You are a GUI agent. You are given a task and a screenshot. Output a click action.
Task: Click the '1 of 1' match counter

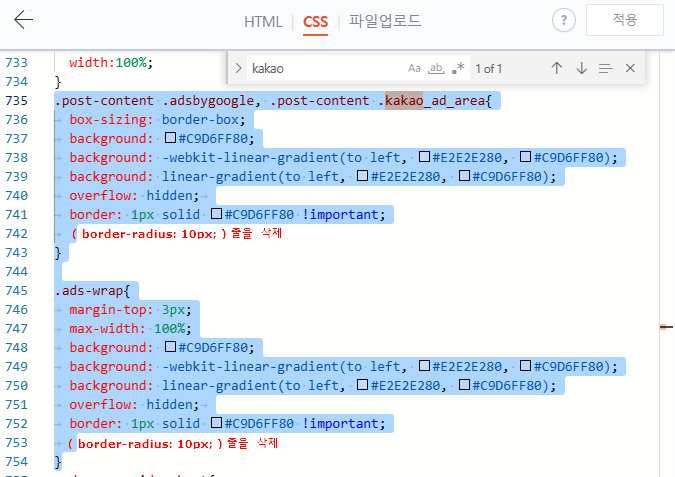click(x=489, y=68)
